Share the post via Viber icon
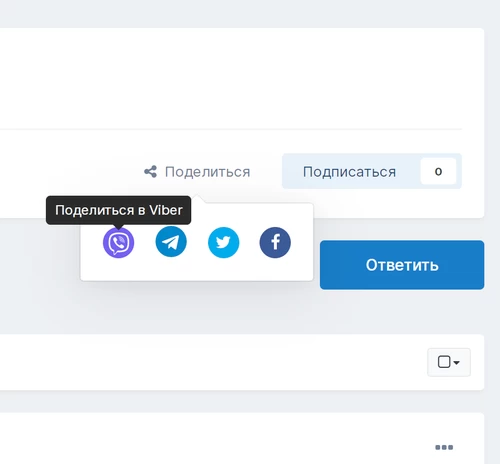This screenshot has height=464, width=500. point(118,242)
